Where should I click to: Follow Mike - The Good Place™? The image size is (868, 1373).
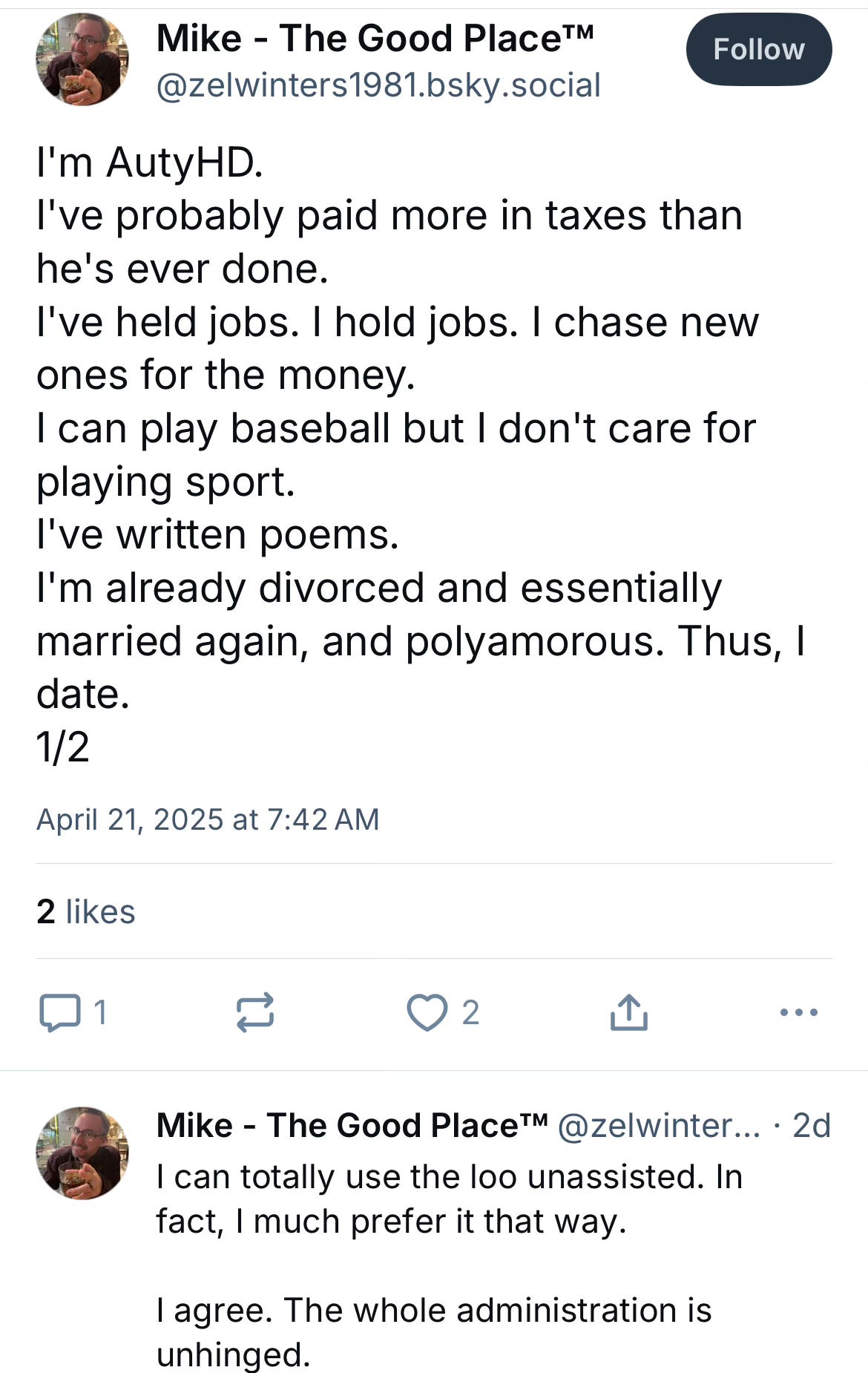pos(758,50)
